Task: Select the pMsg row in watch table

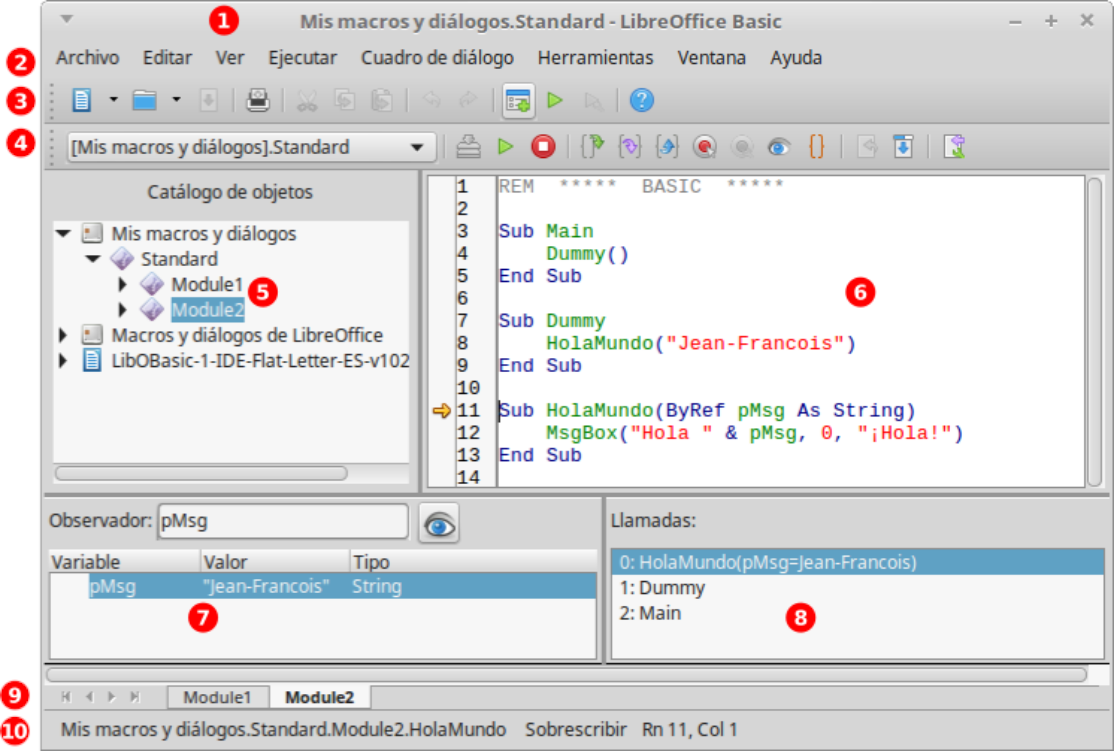Action: pos(323,586)
